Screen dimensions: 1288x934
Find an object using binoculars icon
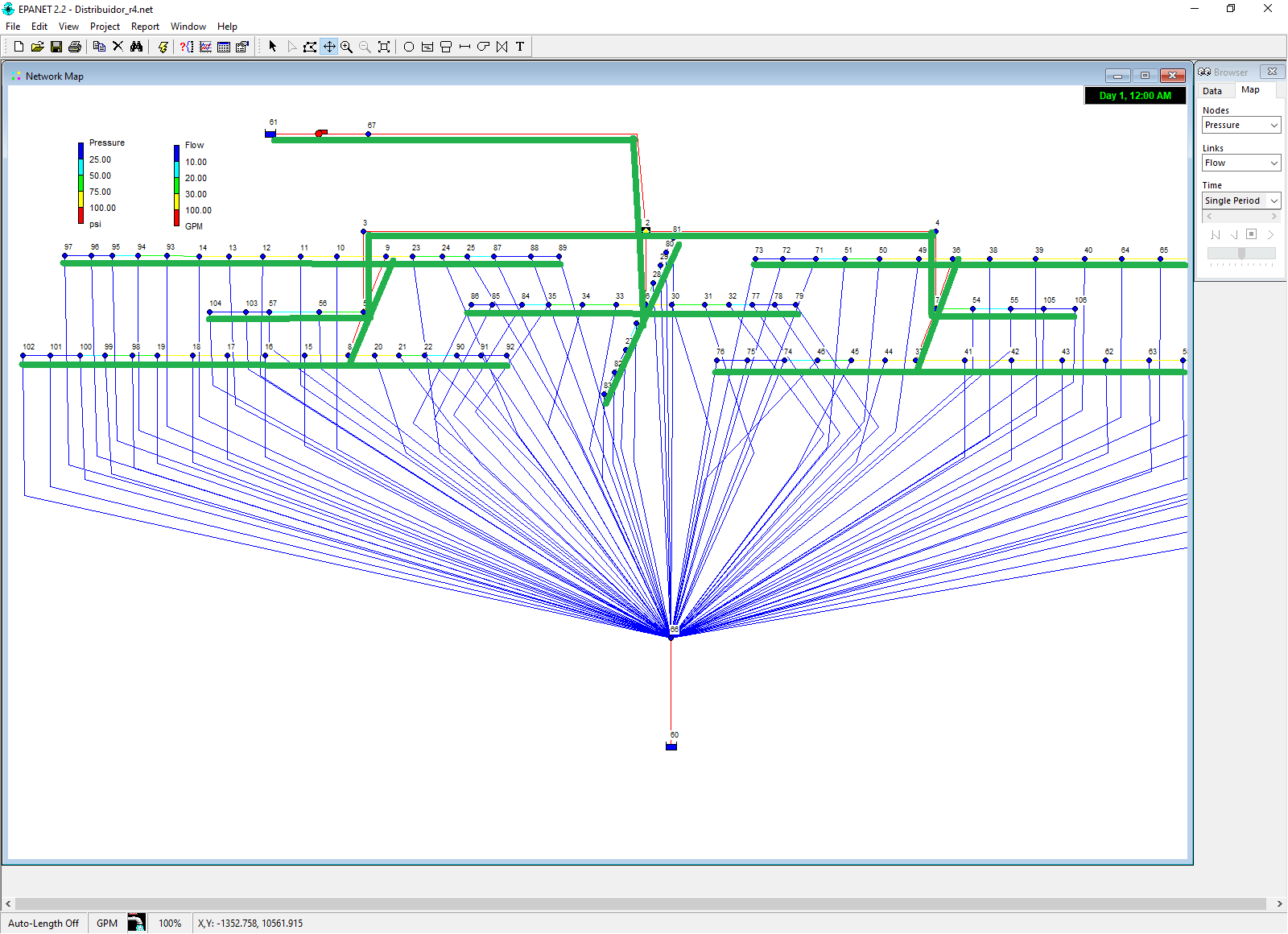(x=136, y=47)
